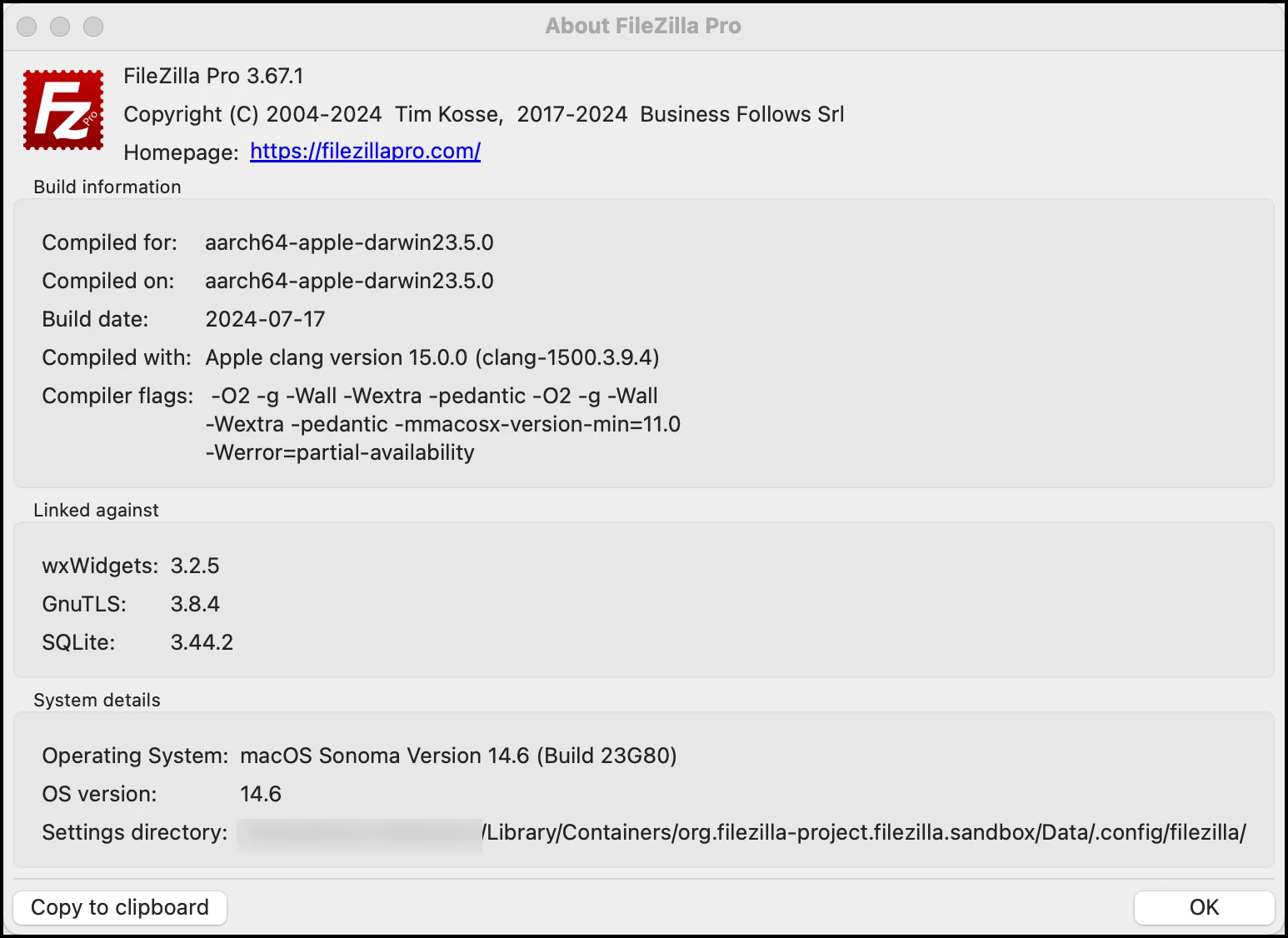Viewport: 1288px width, 938px height.
Task: Click 'macOS Sonoma Version 14.6 (Build 23G80)'
Action: click(458, 756)
